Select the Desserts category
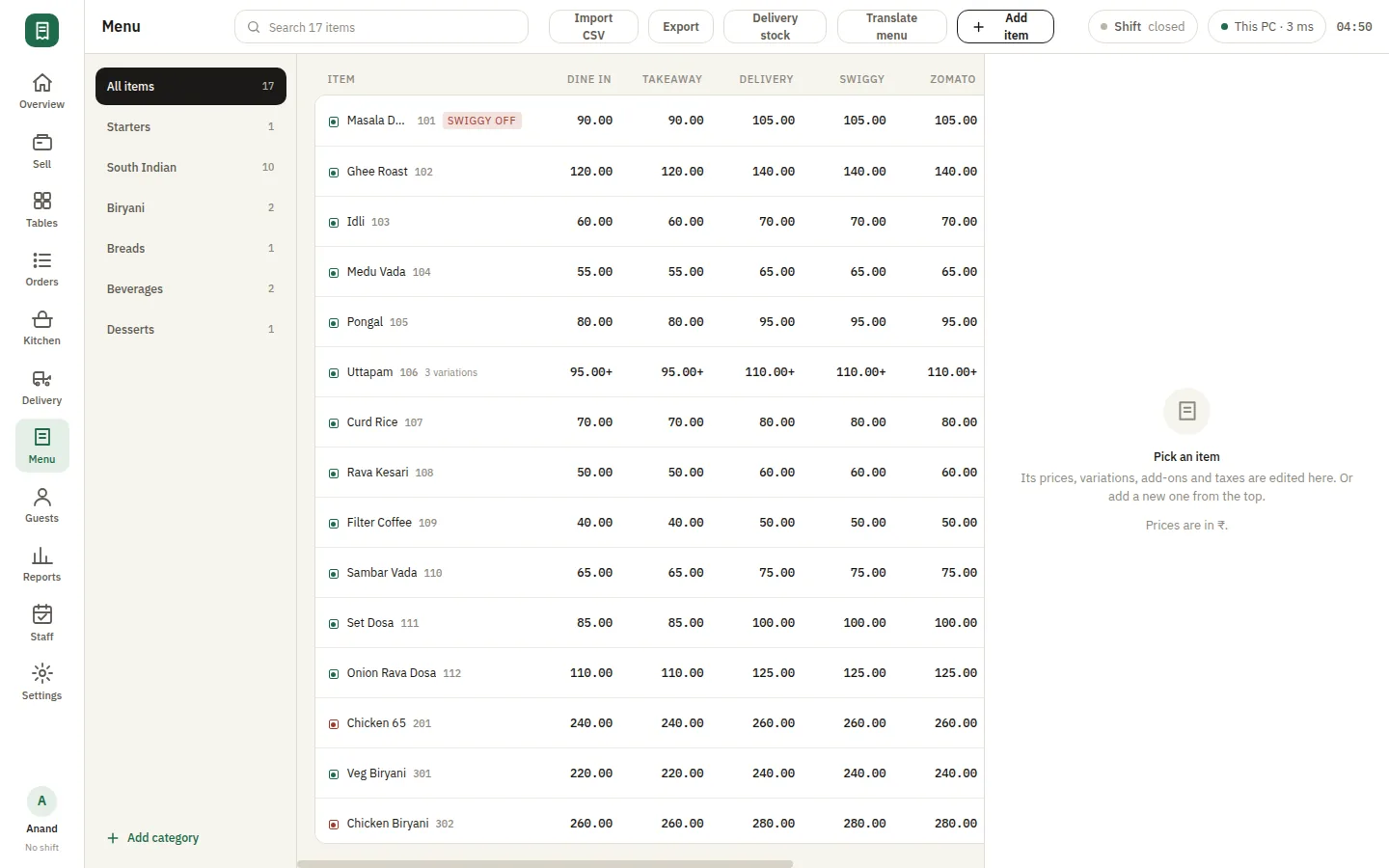 tap(191, 329)
